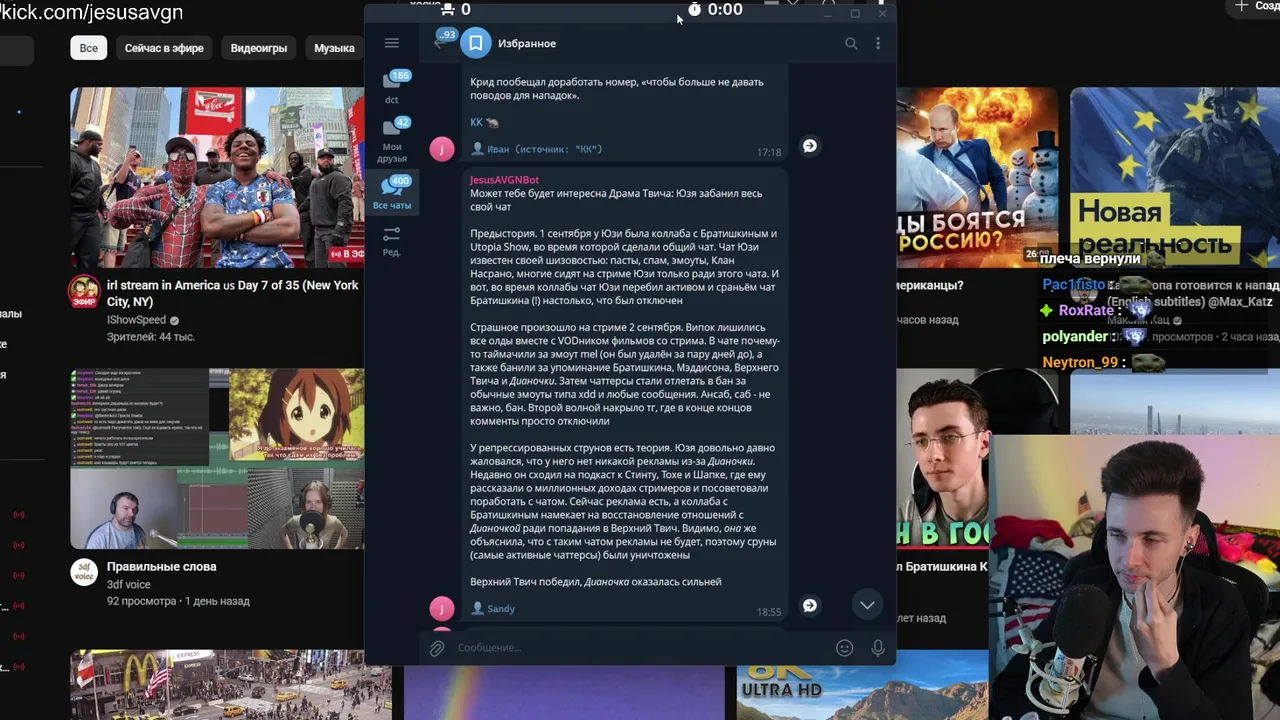The height and width of the screenshot is (720, 1280).
Task: Select the Музыка filter chip
Action: (x=334, y=48)
